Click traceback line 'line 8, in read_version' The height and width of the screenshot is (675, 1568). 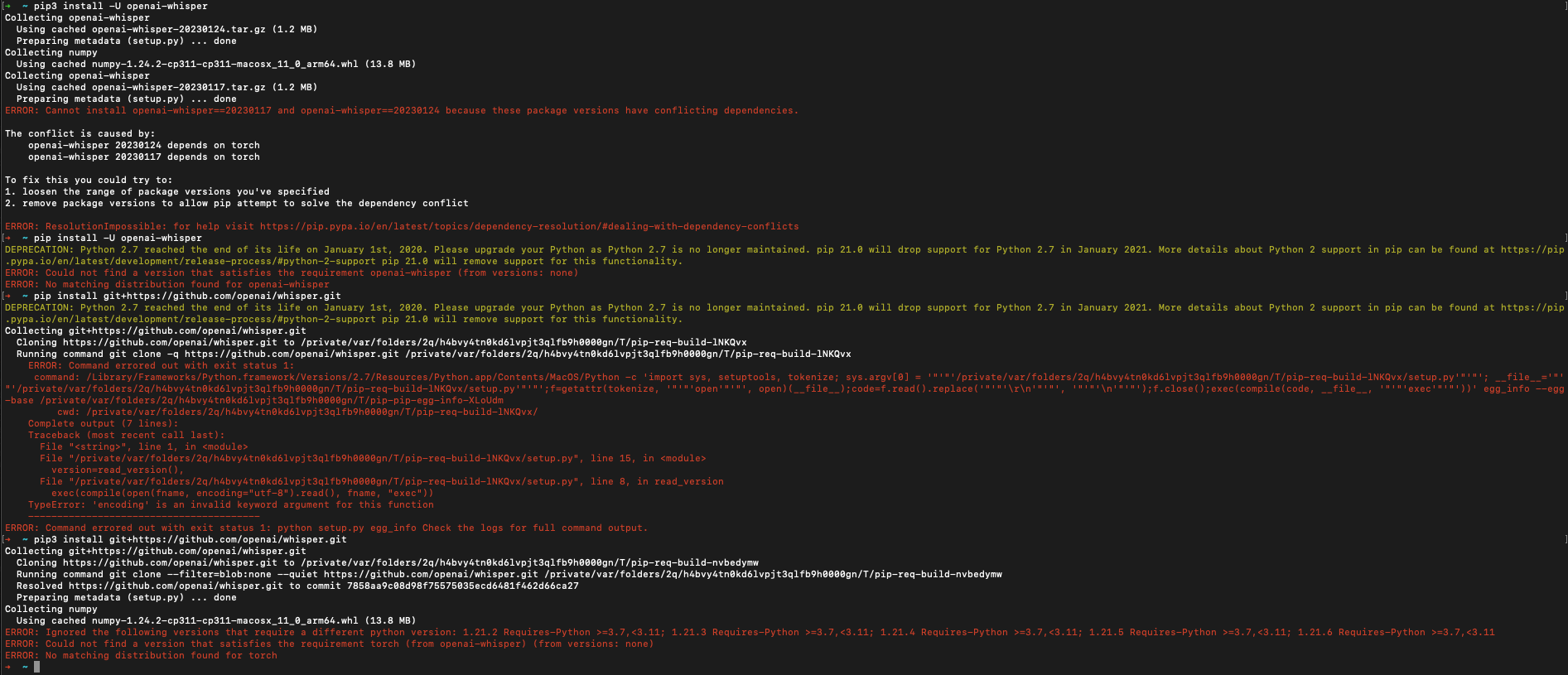pyautogui.click(x=382, y=481)
